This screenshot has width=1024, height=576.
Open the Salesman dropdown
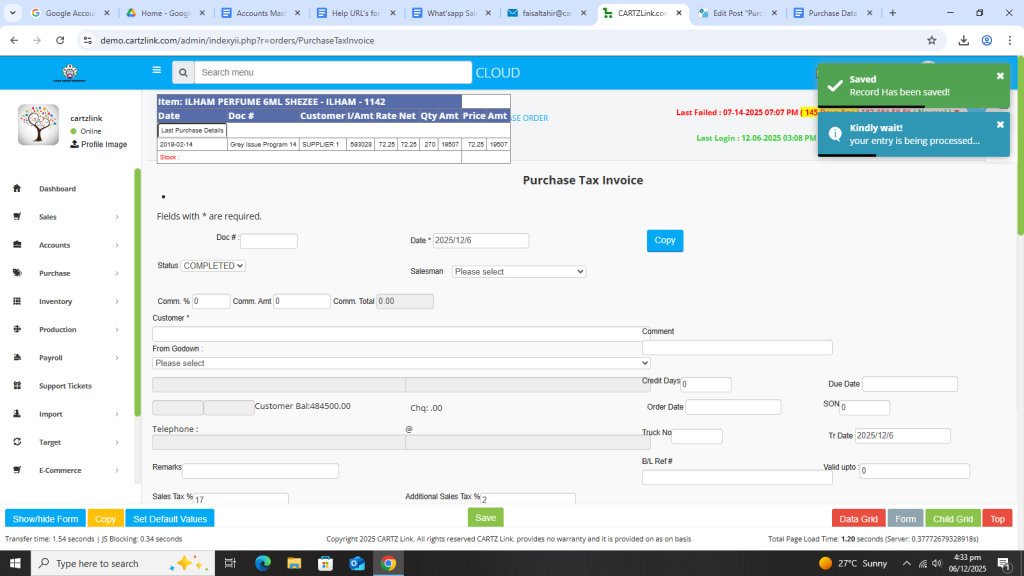pos(518,271)
